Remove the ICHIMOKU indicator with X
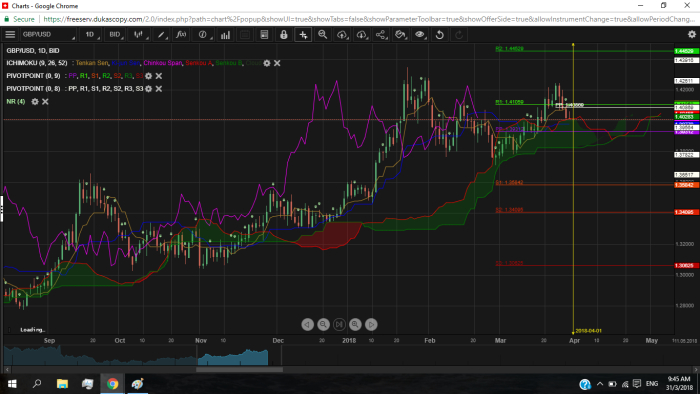Screen dimensions: 700x394 tap(277, 63)
